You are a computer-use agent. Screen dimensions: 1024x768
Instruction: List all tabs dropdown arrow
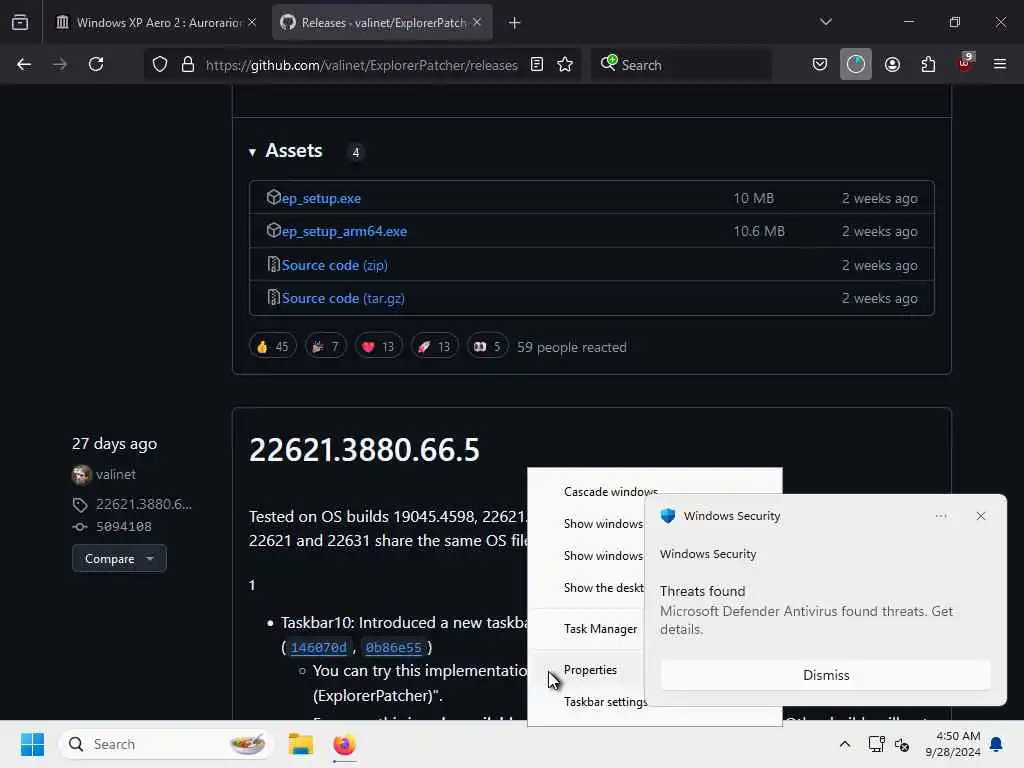(x=825, y=22)
